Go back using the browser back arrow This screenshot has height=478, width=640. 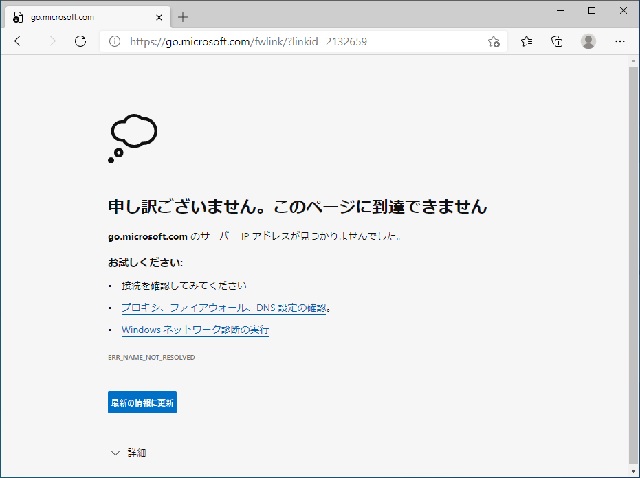[x=18, y=41]
